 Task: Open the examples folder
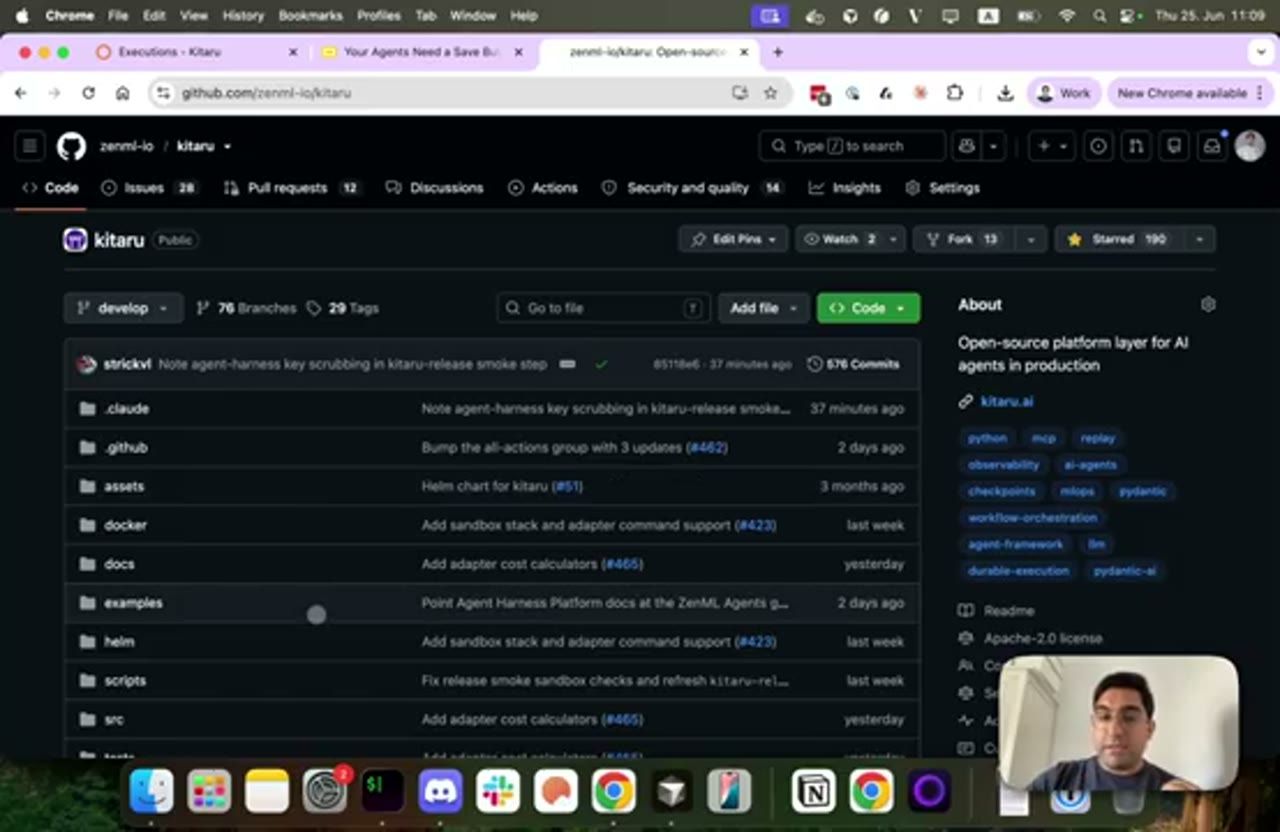pyautogui.click(x=134, y=603)
